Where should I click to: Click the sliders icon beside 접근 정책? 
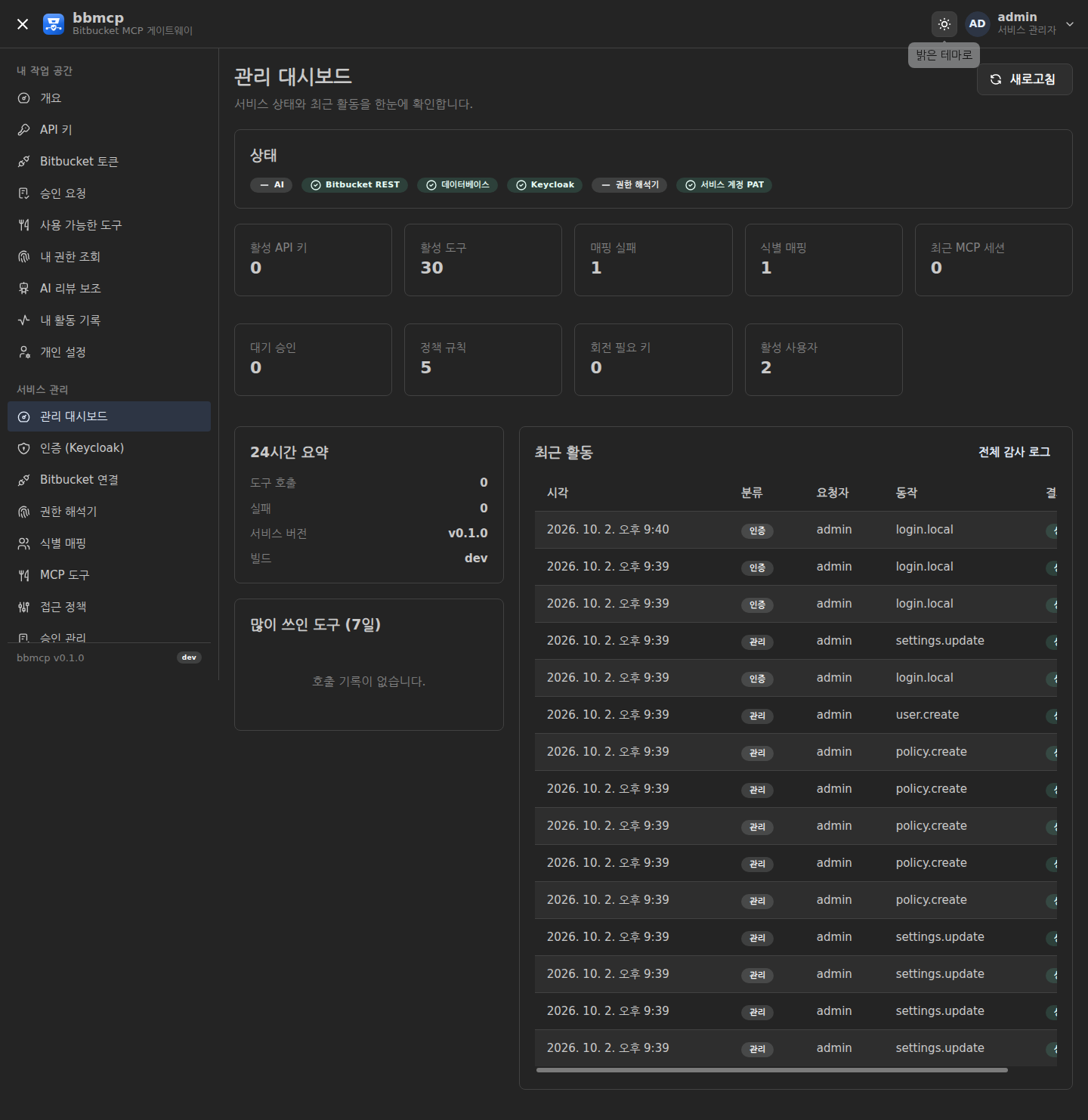24,607
